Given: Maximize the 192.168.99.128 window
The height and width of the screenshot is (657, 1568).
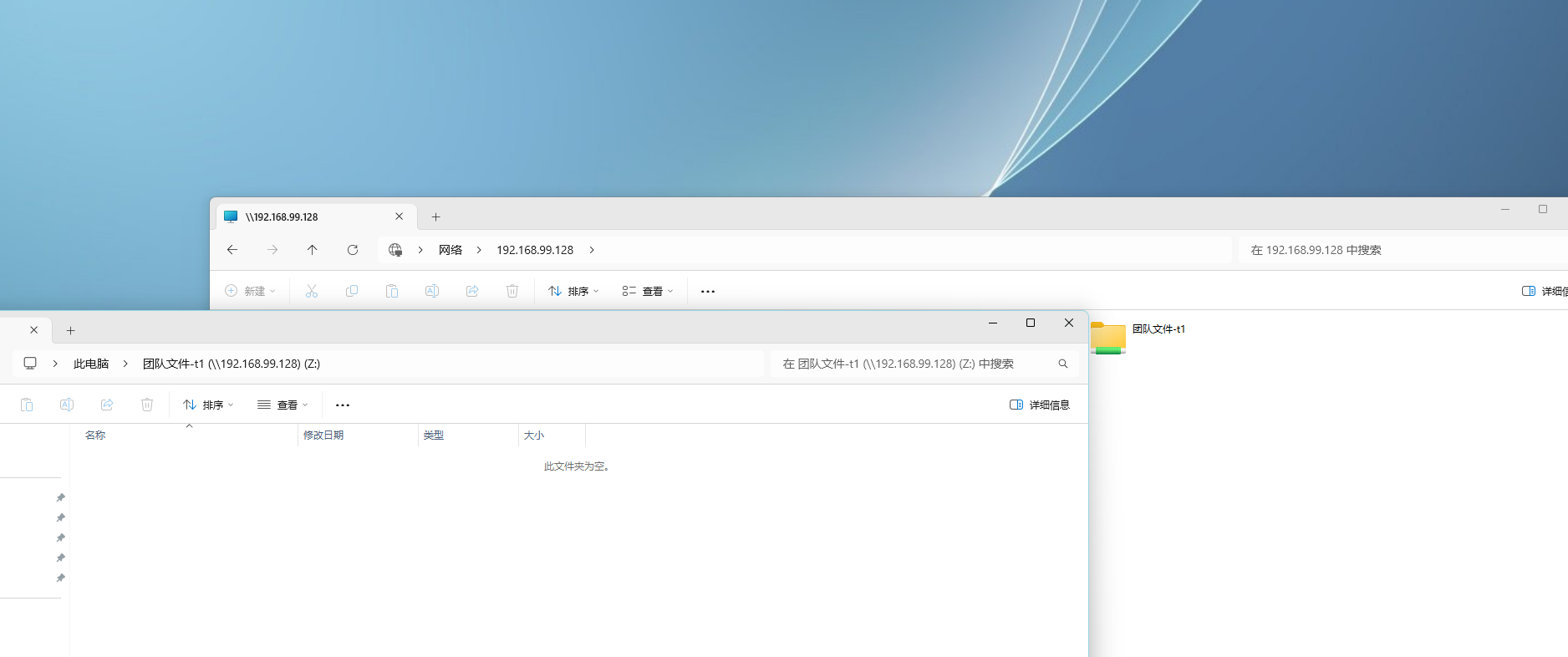Looking at the screenshot, I should tap(1543, 209).
